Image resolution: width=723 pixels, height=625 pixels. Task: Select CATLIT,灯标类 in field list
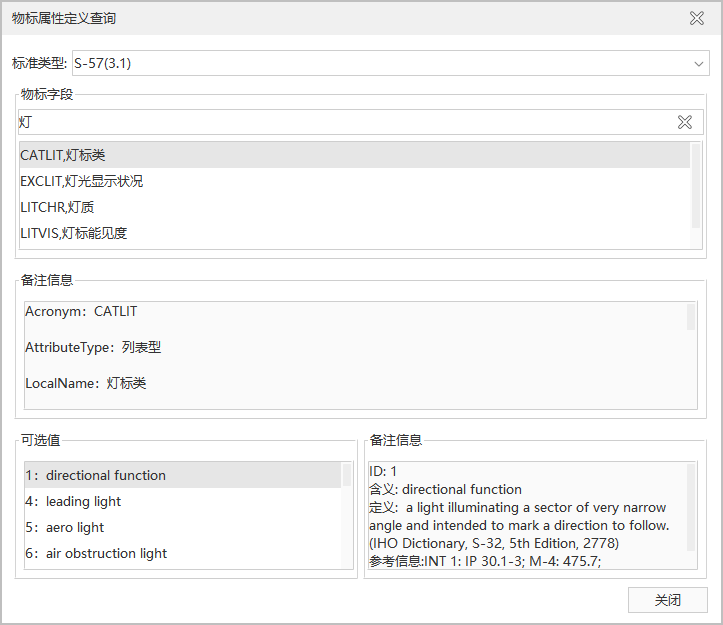[63, 155]
